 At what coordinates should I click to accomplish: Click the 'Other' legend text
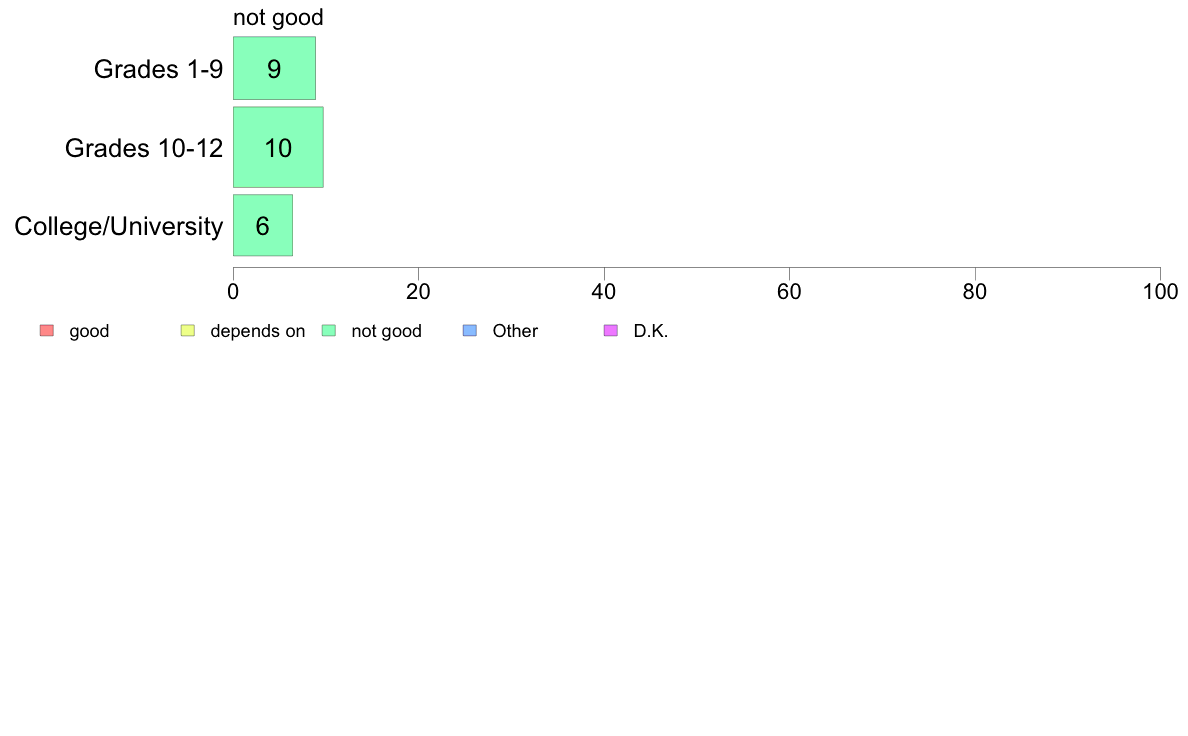pos(515,331)
